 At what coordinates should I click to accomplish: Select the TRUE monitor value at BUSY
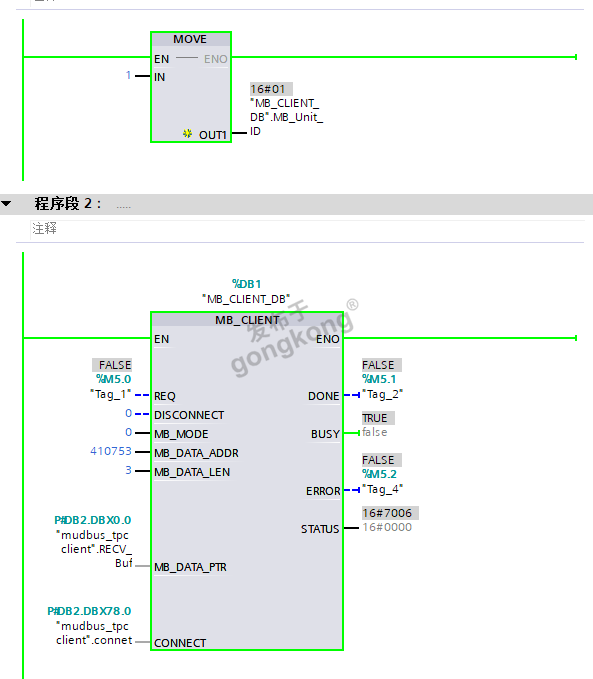378,418
